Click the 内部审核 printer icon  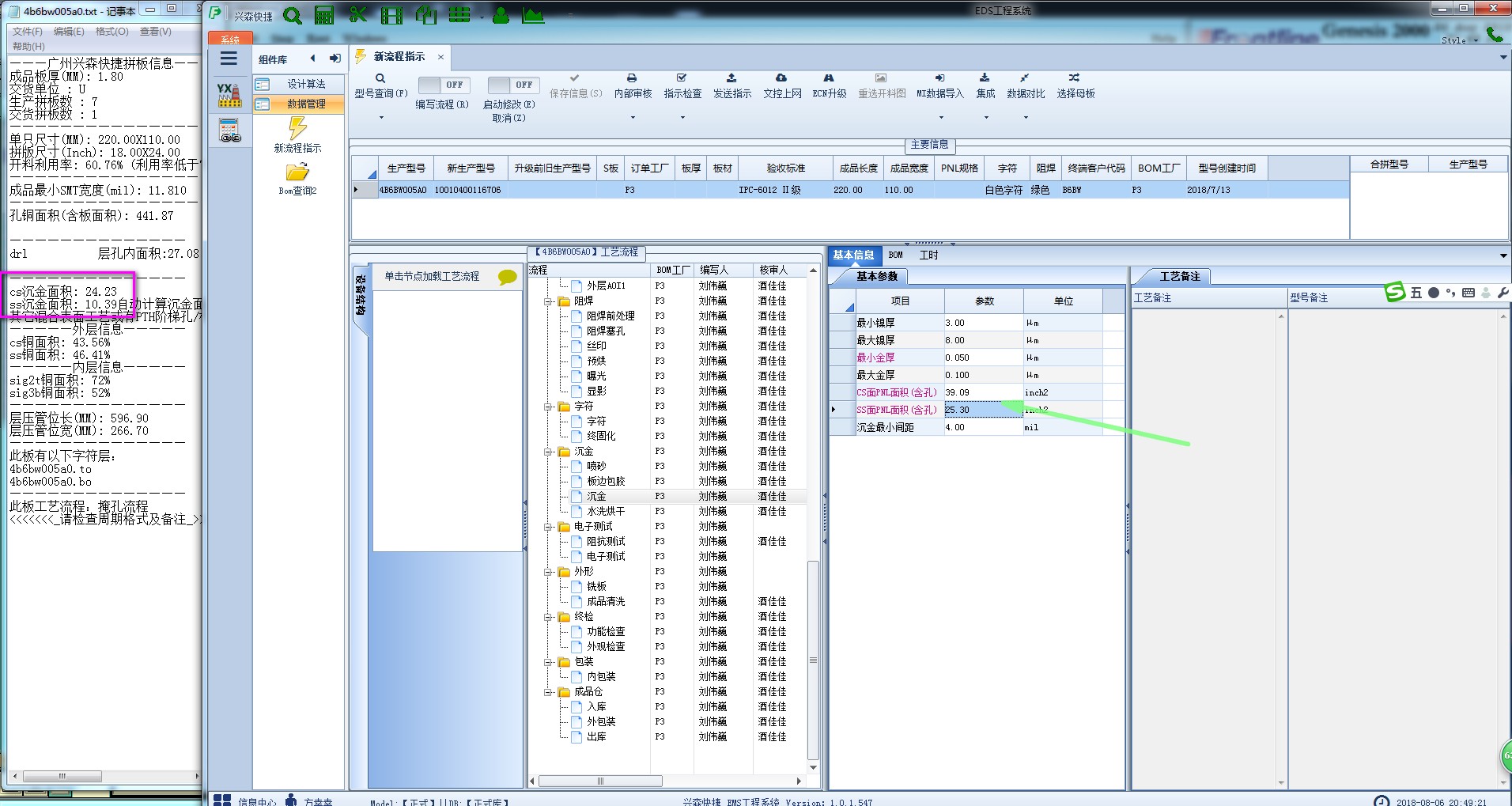coord(632,78)
